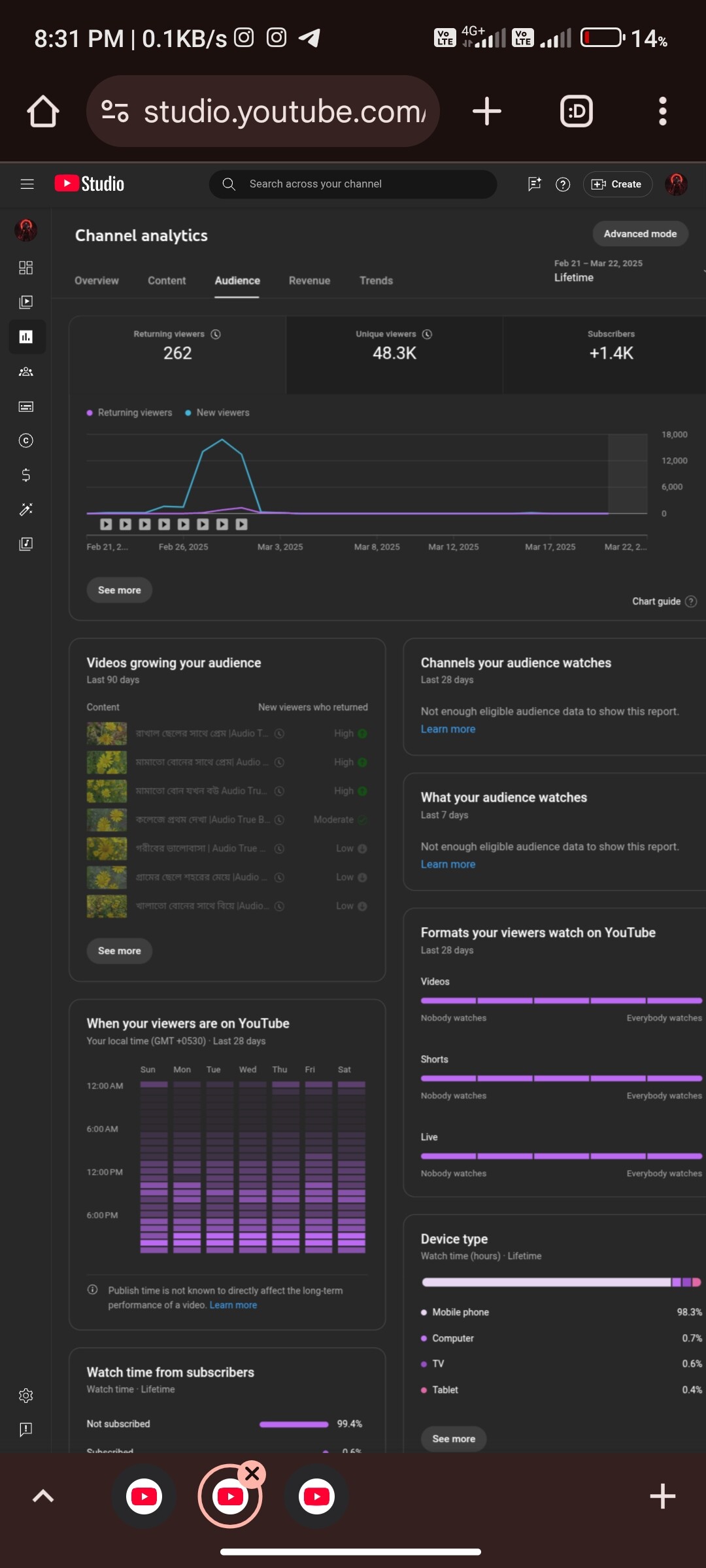
Task: Select the Subscribers metric card
Action: point(605,355)
